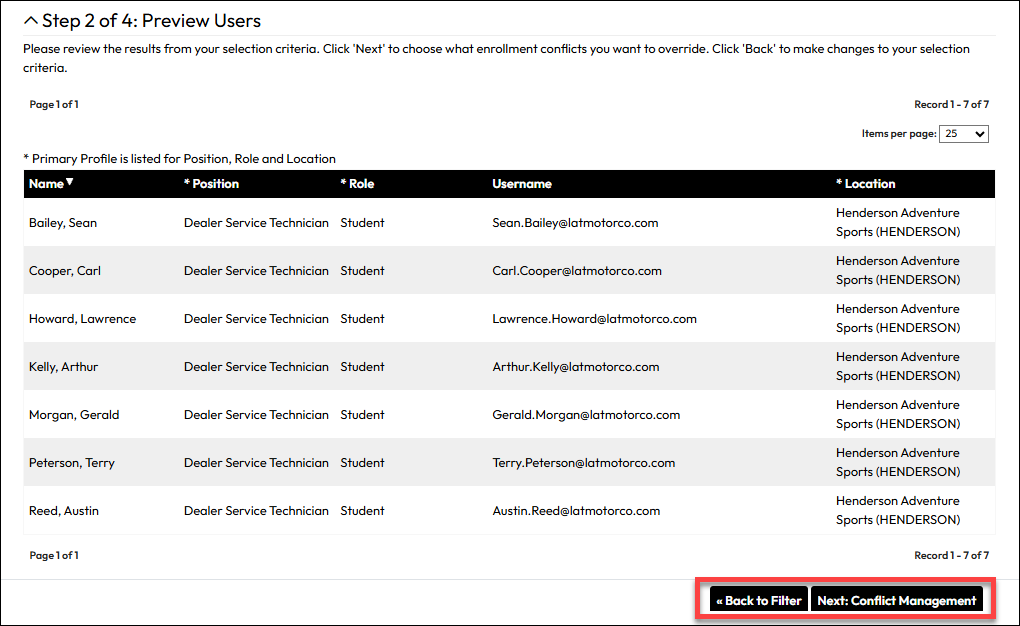Click the Username column header
Image resolution: width=1020 pixels, height=626 pixels.
(522, 184)
